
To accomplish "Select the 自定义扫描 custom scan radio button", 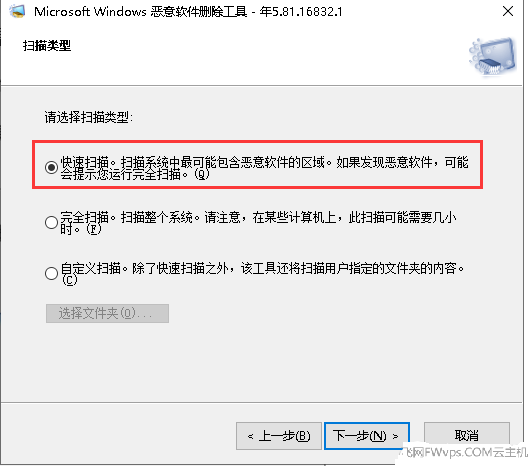I will click(x=51, y=273).
